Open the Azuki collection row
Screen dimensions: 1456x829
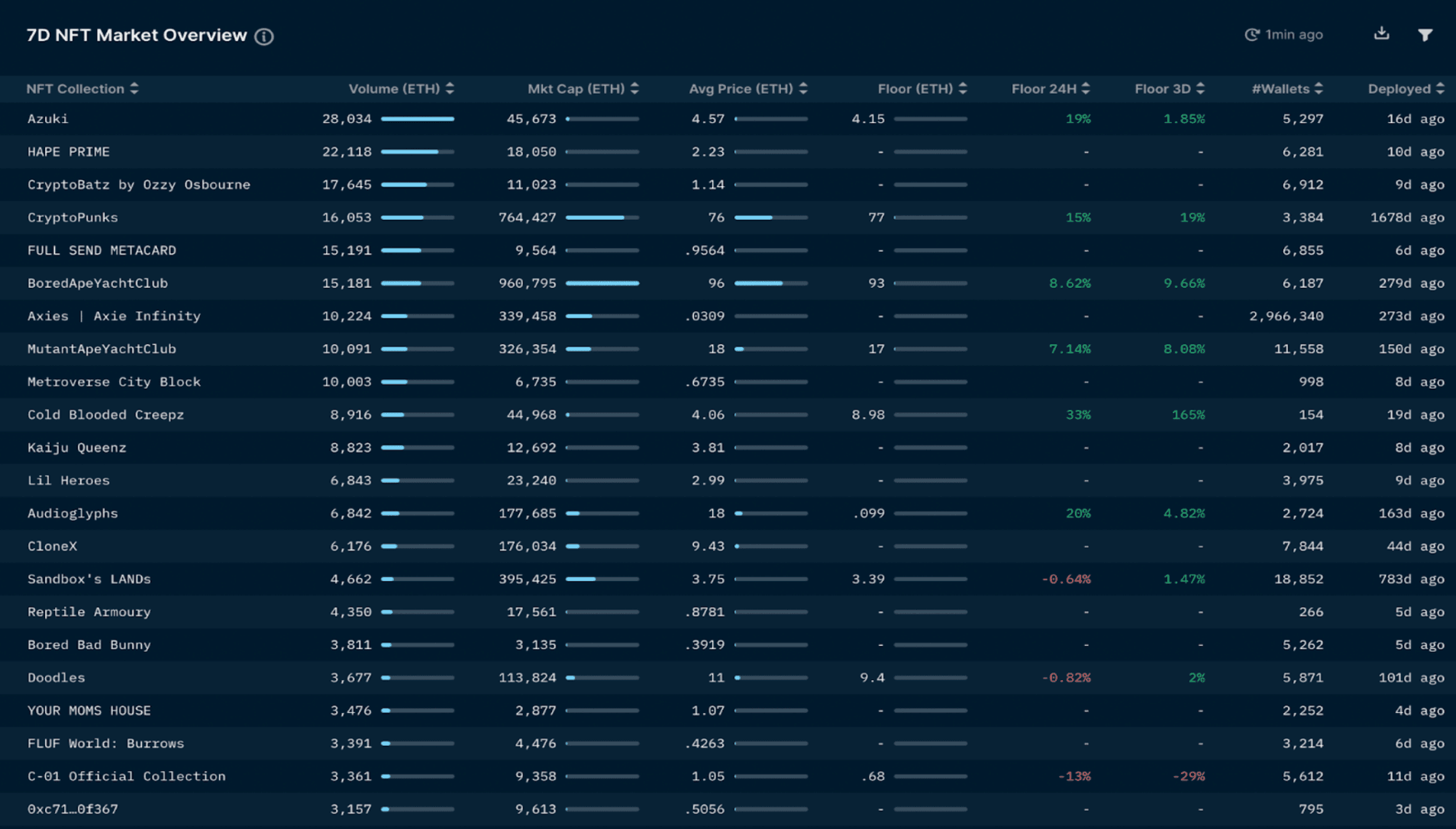tap(48, 119)
